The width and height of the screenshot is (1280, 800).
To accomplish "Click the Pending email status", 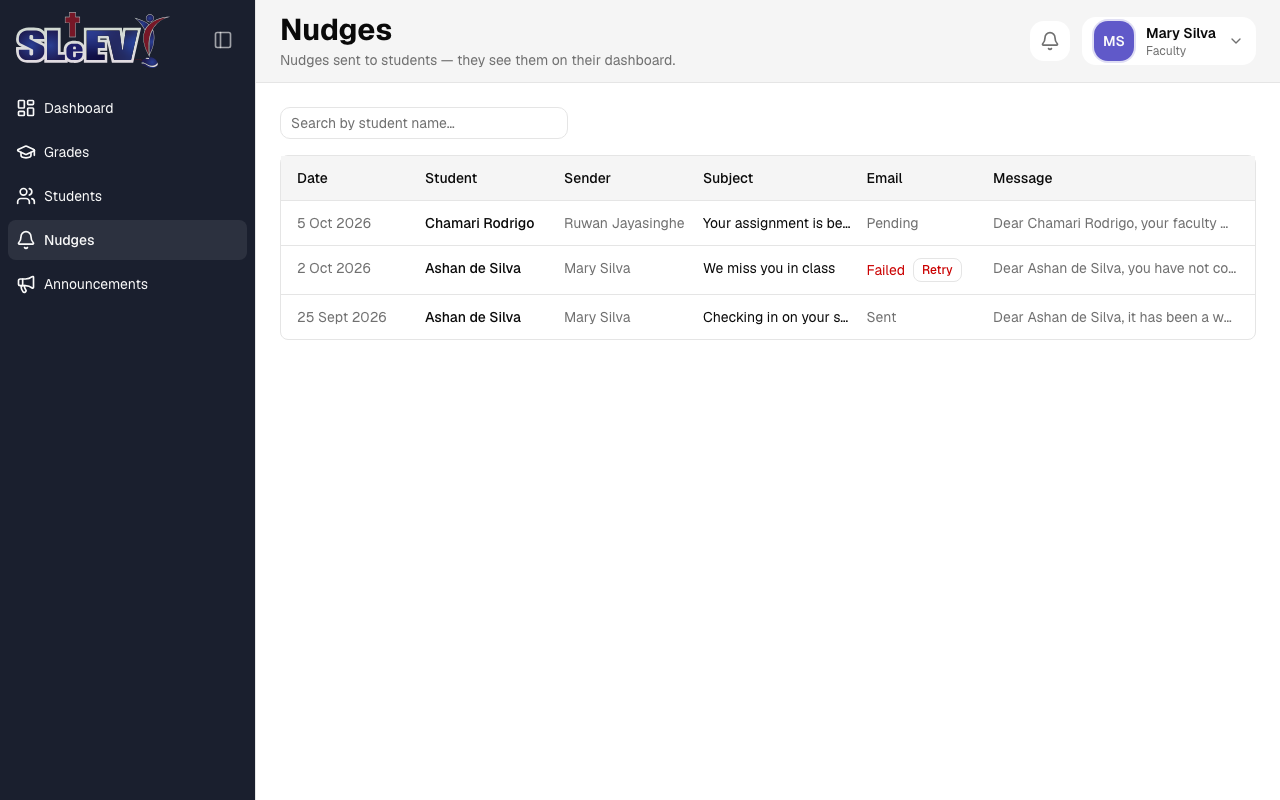I will pyautogui.click(x=892, y=223).
